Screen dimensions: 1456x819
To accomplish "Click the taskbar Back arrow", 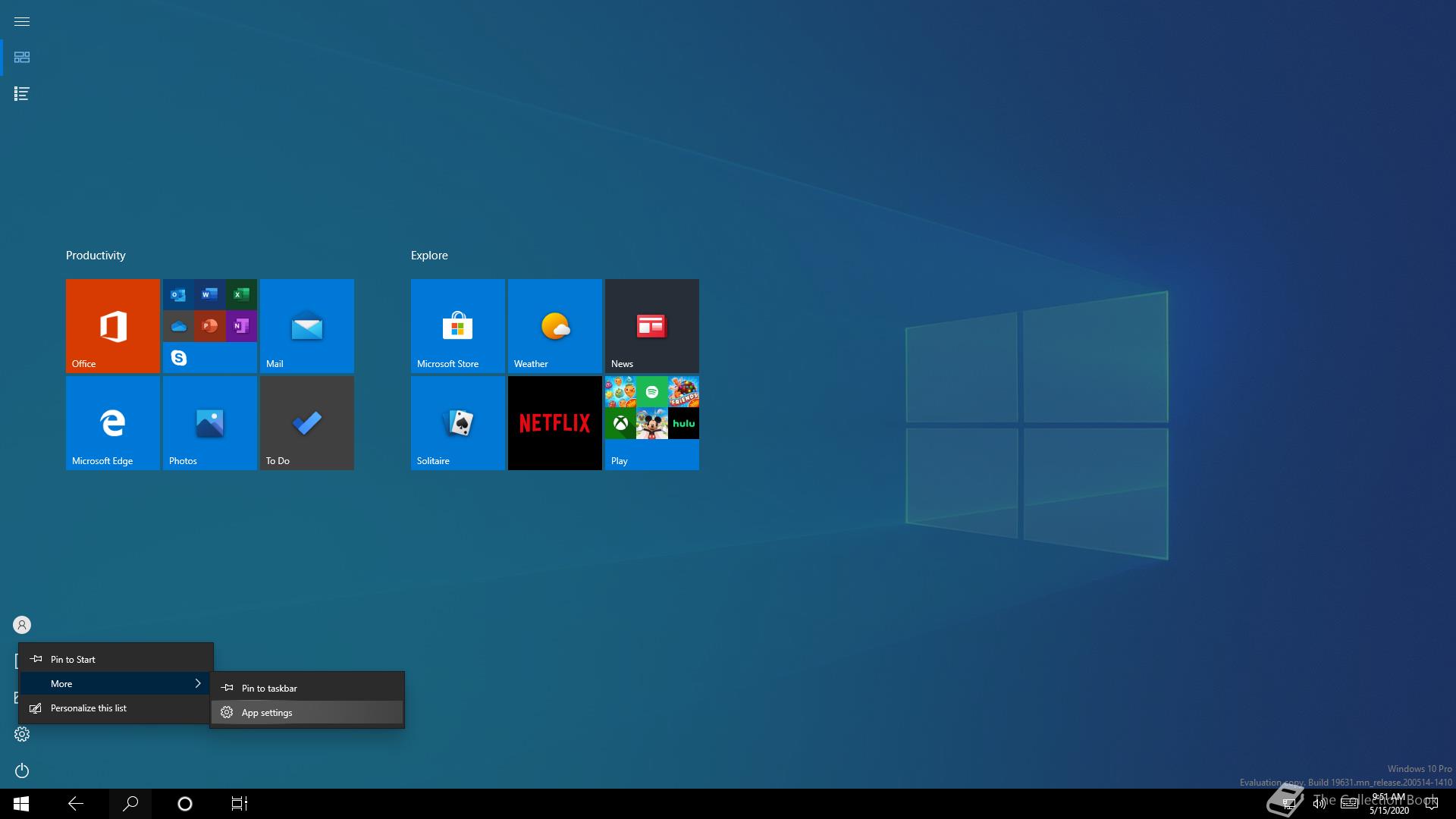I will 76,804.
